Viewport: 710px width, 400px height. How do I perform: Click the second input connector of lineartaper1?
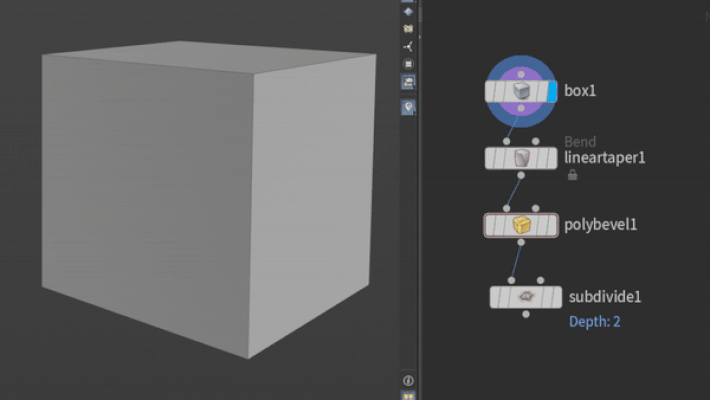[536, 141]
